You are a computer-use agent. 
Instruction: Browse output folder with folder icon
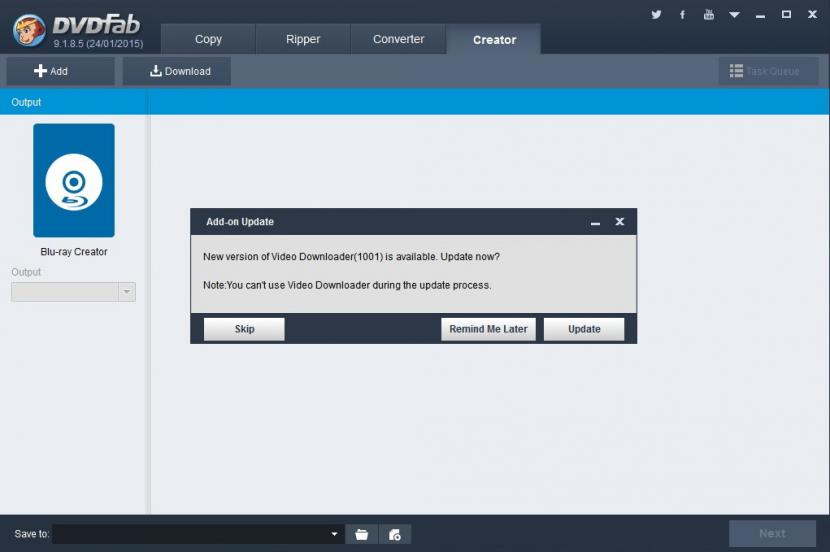pyautogui.click(x=362, y=535)
